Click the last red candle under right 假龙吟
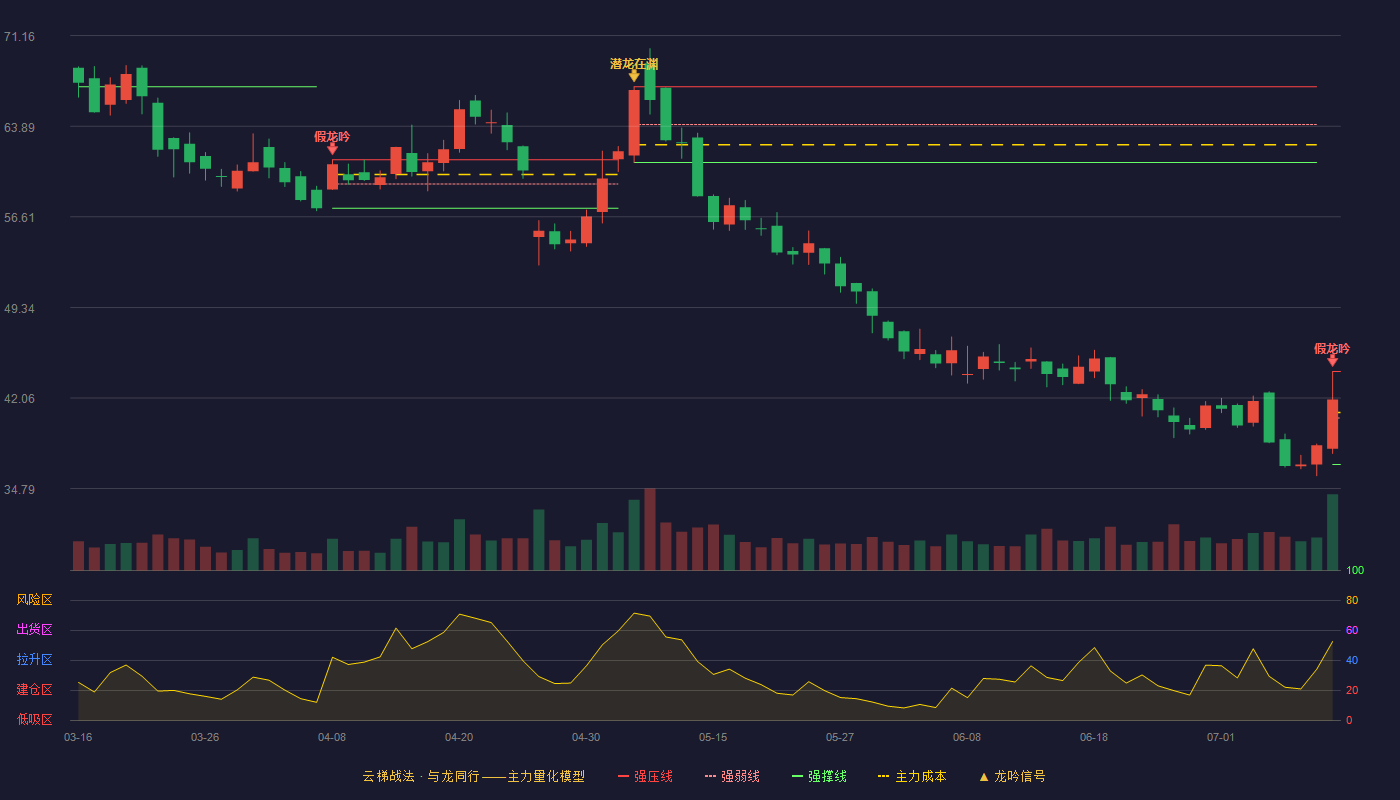The image size is (1400, 800). click(x=1332, y=424)
